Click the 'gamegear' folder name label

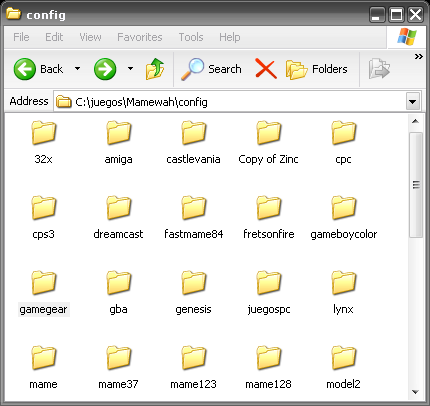click(43, 310)
